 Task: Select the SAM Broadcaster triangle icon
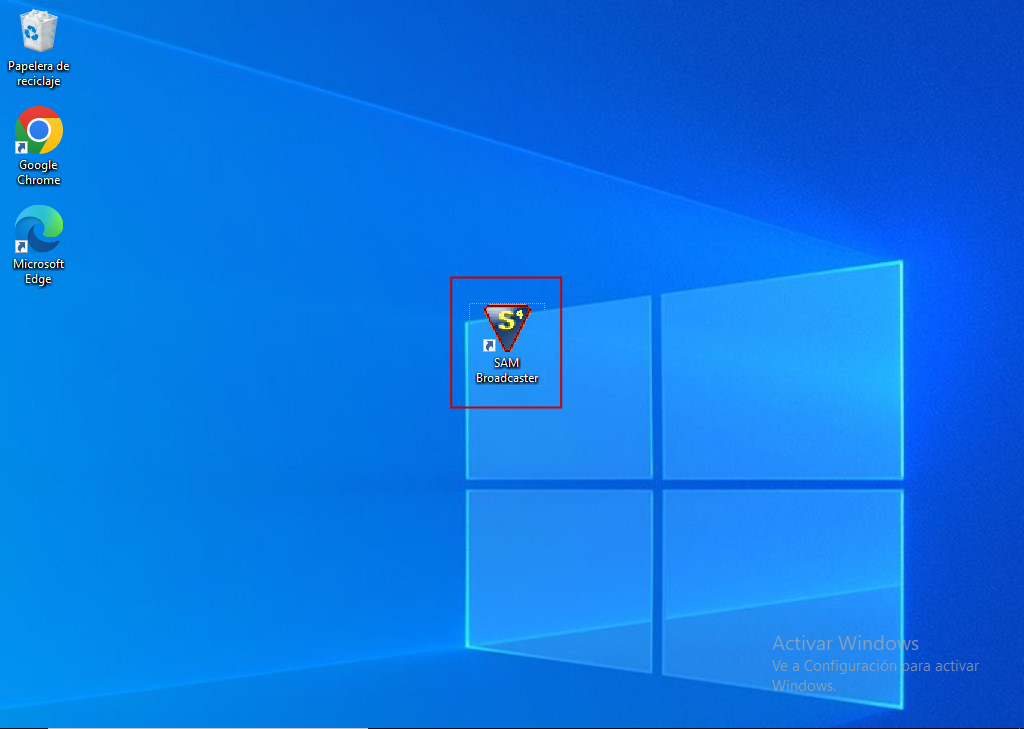(x=507, y=327)
